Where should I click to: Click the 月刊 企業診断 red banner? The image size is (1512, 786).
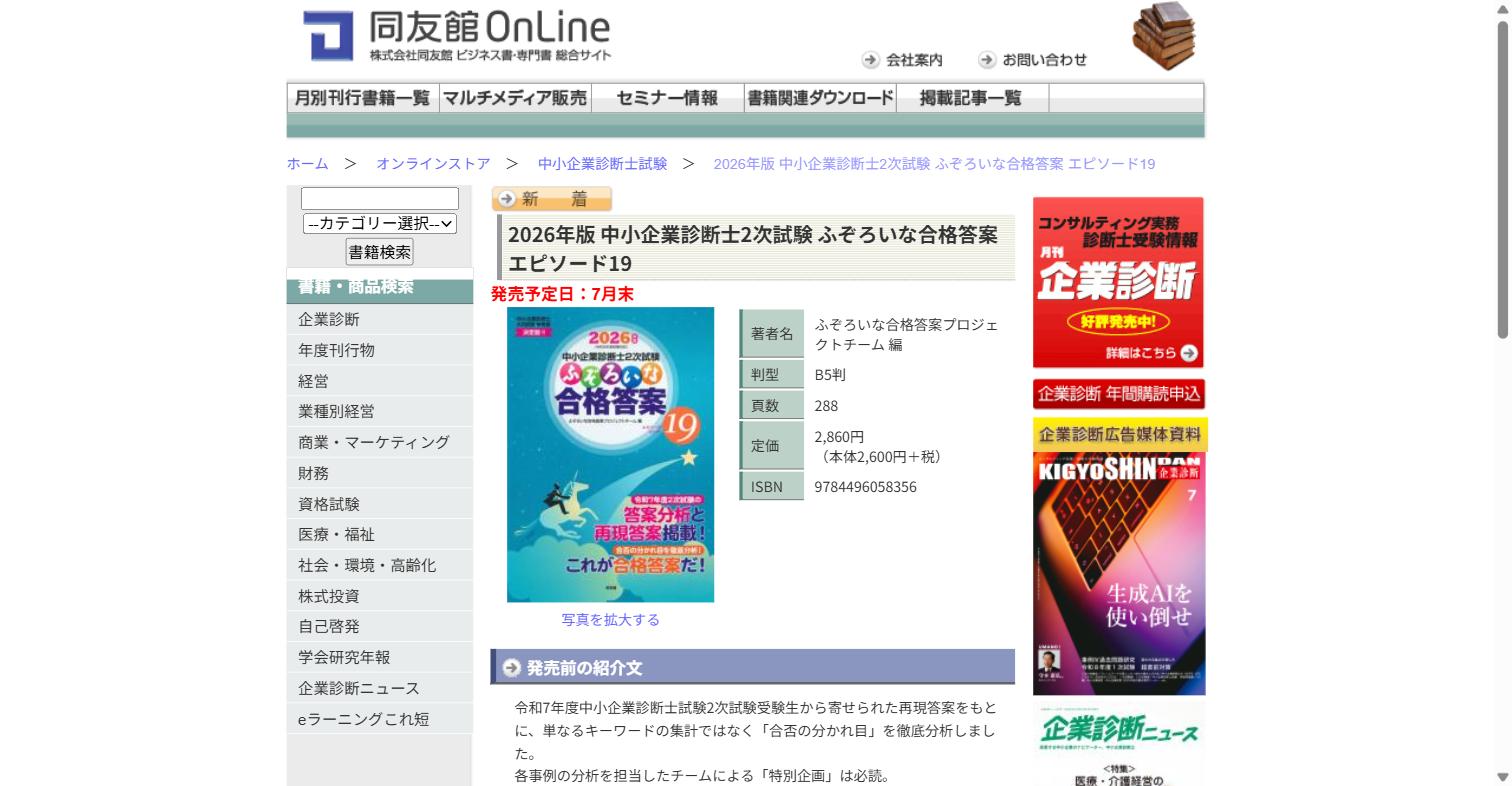1118,283
